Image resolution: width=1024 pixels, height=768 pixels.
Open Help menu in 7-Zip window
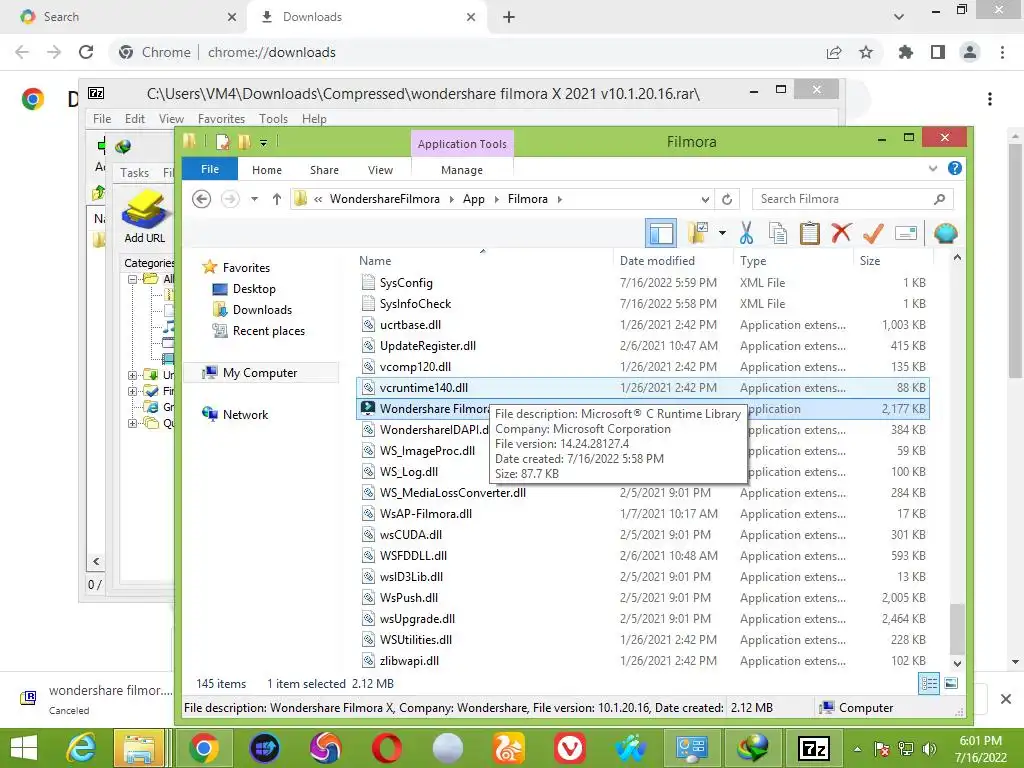(313, 119)
